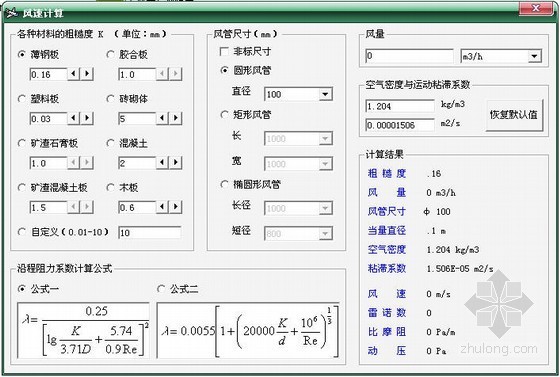Click the 公式二 formula image
Viewport: 560px width, 377px height.
pos(248,330)
